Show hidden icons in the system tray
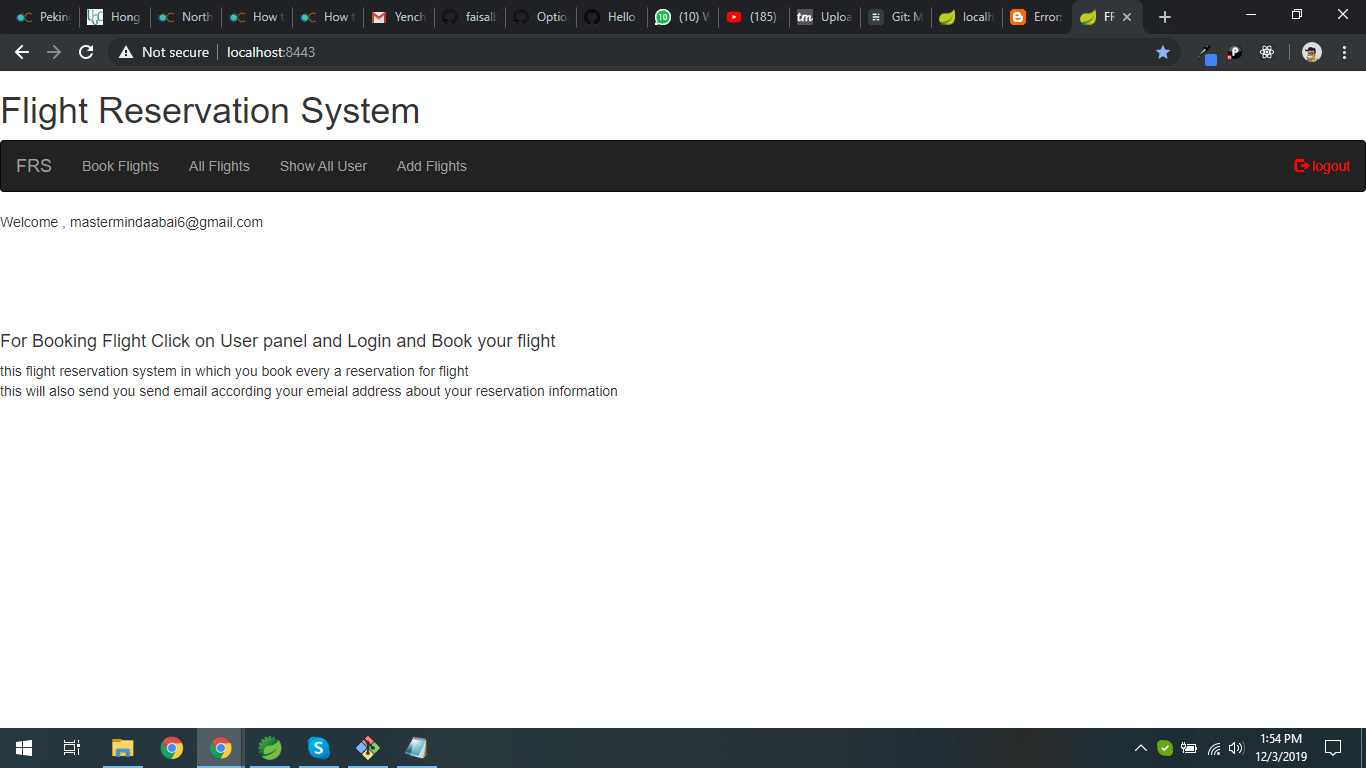Screen dimensions: 1366x768 pos(1140,747)
